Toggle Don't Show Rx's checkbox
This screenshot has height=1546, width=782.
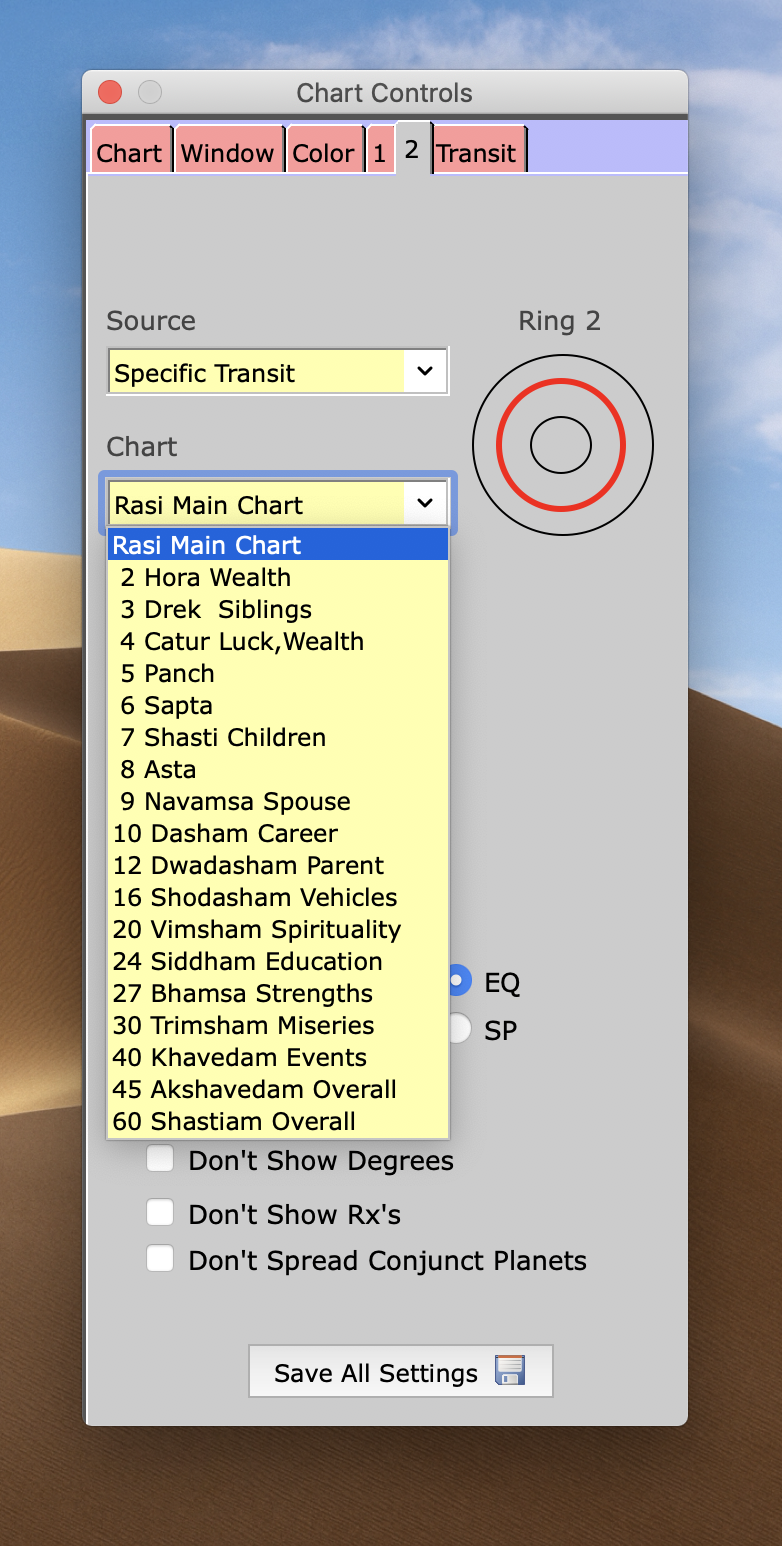click(160, 1213)
